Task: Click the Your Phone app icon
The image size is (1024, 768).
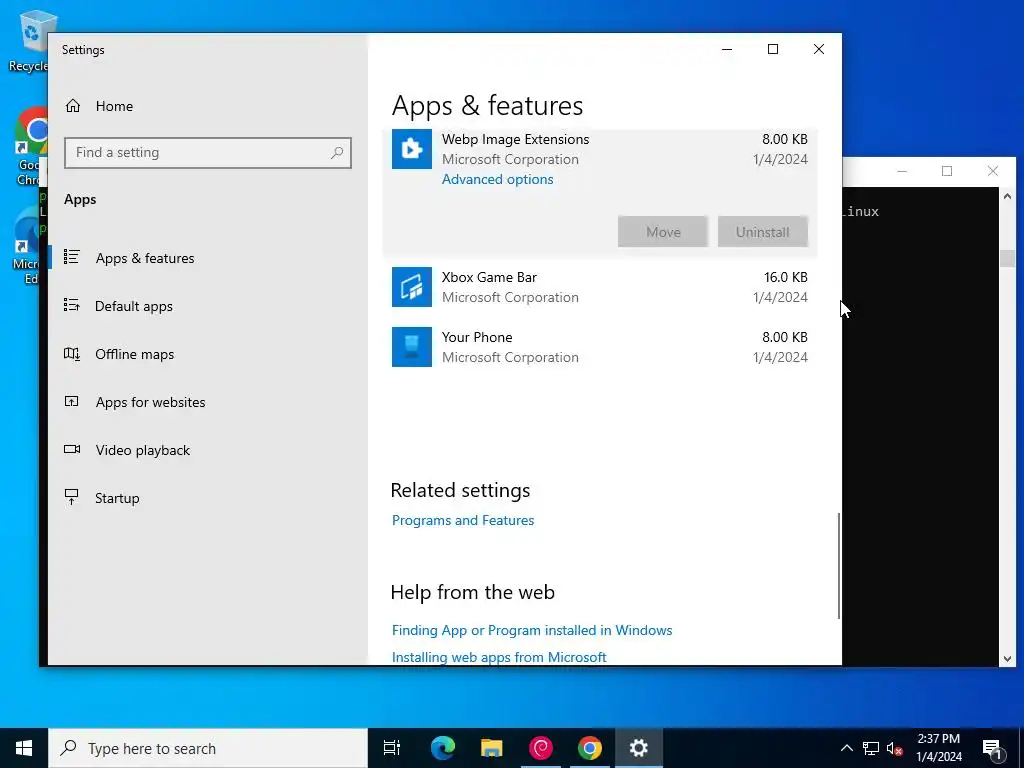Action: [x=411, y=347]
